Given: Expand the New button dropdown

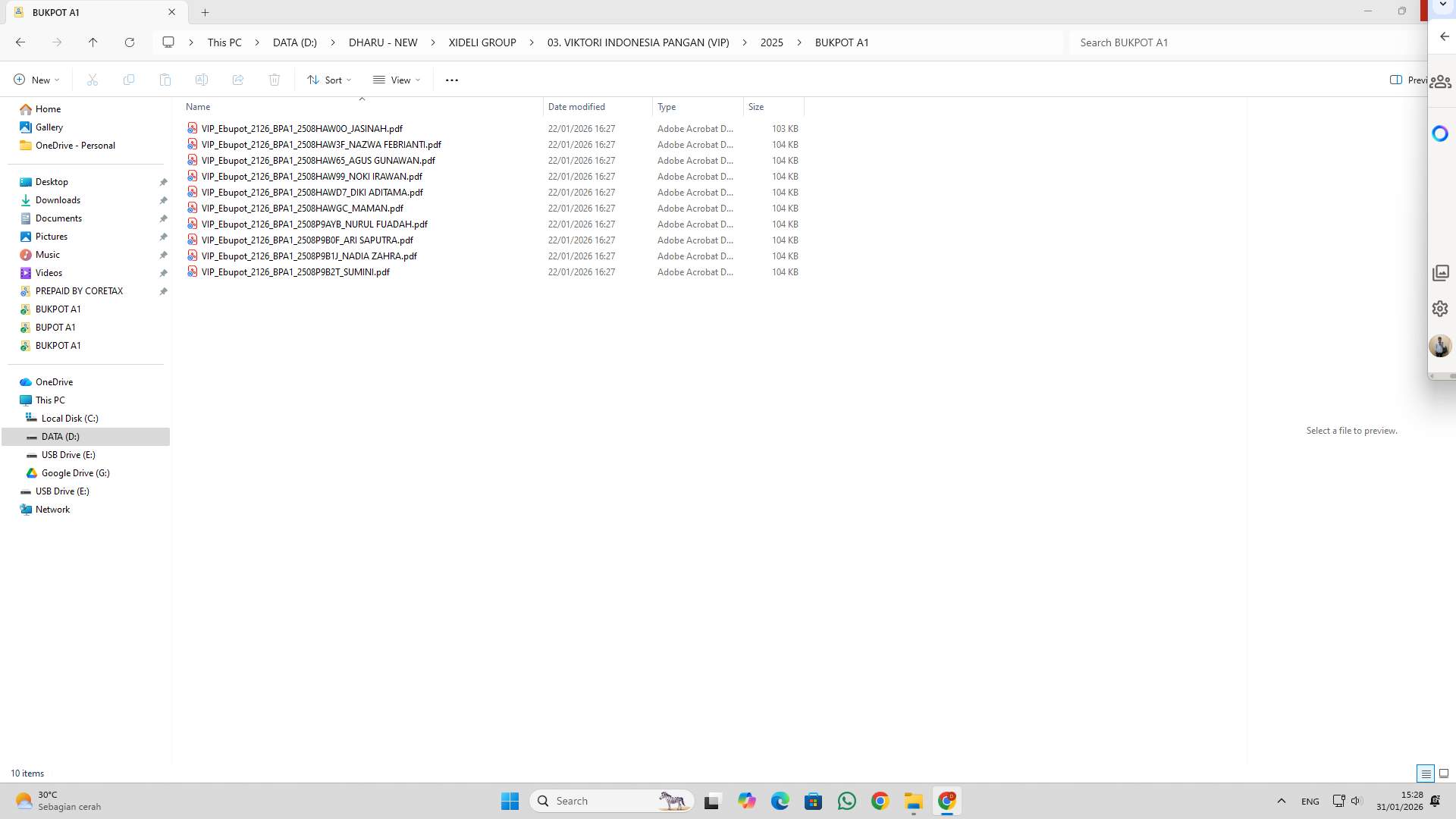Looking at the screenshot, I should [x=57, y=80].
